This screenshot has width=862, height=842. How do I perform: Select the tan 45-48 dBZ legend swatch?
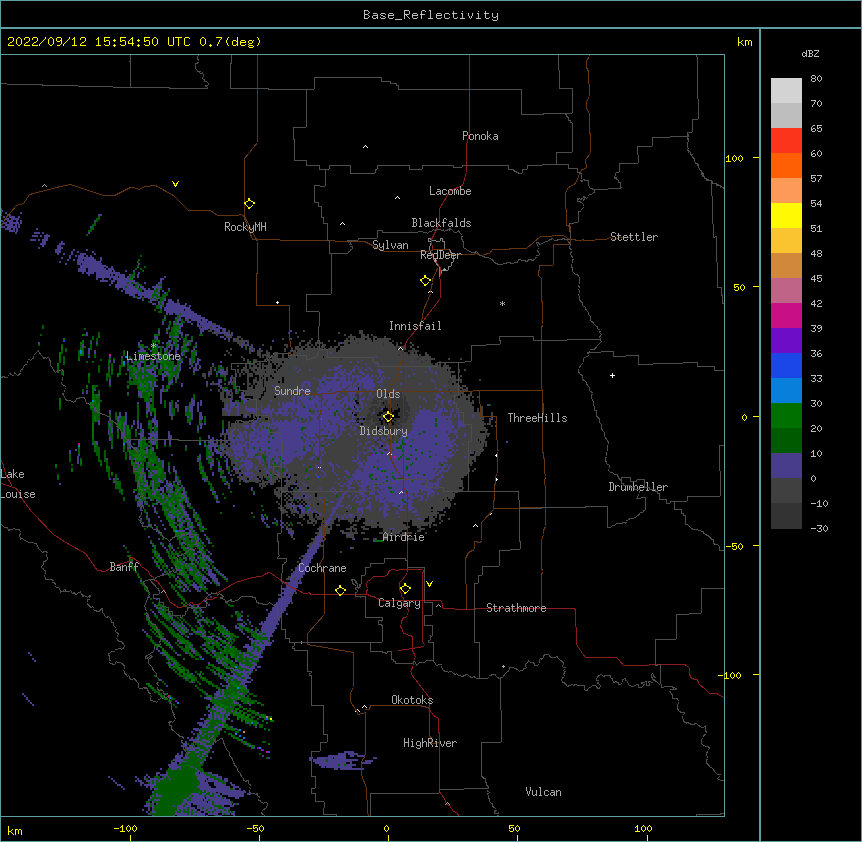[x=786, y=265]
